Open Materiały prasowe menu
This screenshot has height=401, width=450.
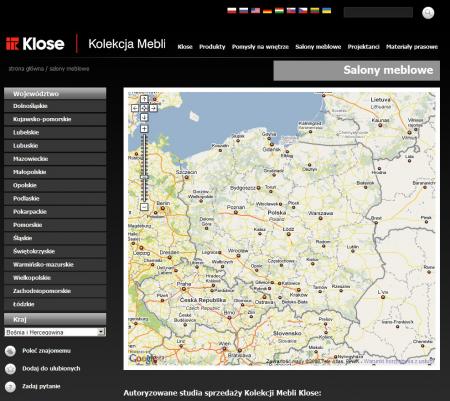[x=412, y=47]
